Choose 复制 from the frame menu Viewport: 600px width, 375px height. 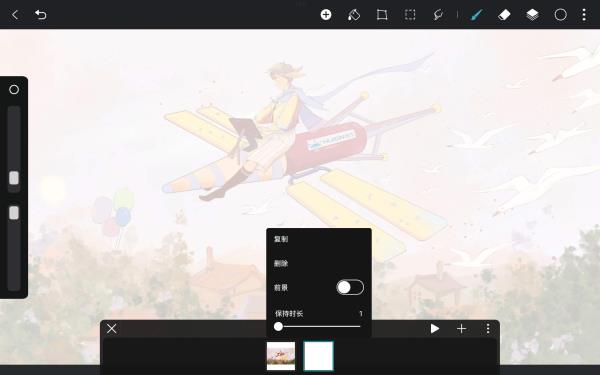coord(281,239)
